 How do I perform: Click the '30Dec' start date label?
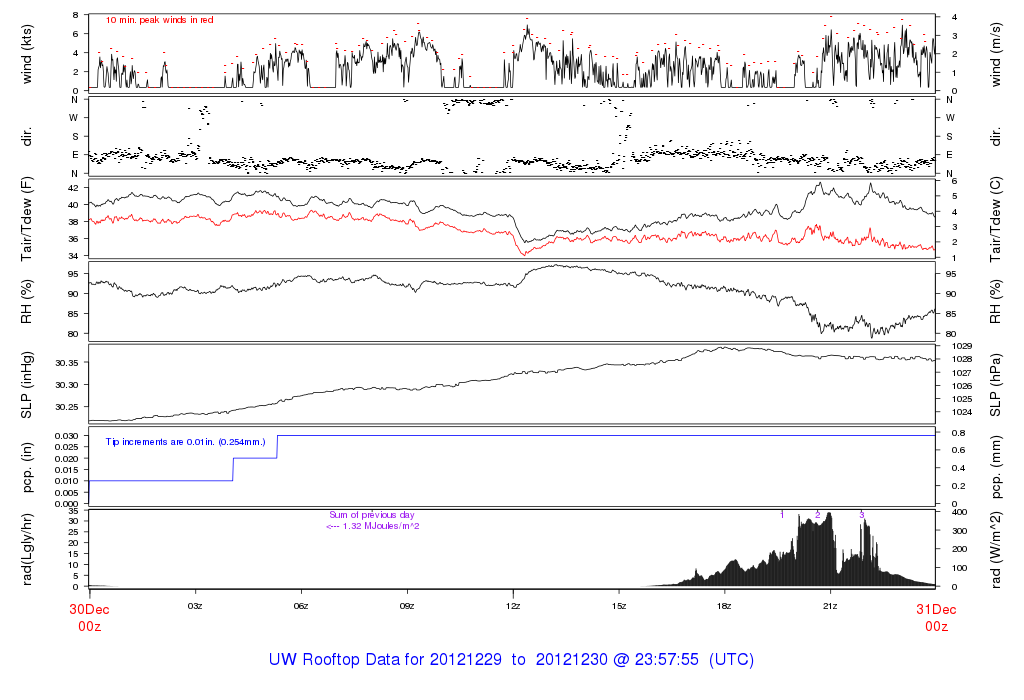89,609
